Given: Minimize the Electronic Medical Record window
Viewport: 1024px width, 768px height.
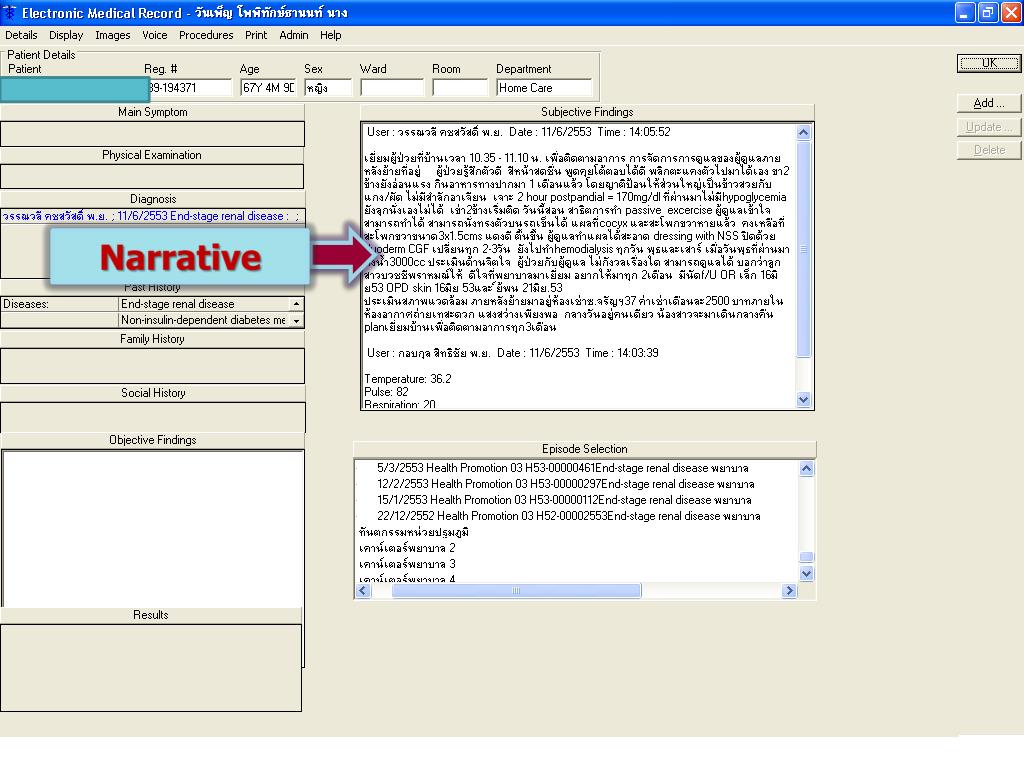Looking at the screenshot, I should click(x=965, y=12).
